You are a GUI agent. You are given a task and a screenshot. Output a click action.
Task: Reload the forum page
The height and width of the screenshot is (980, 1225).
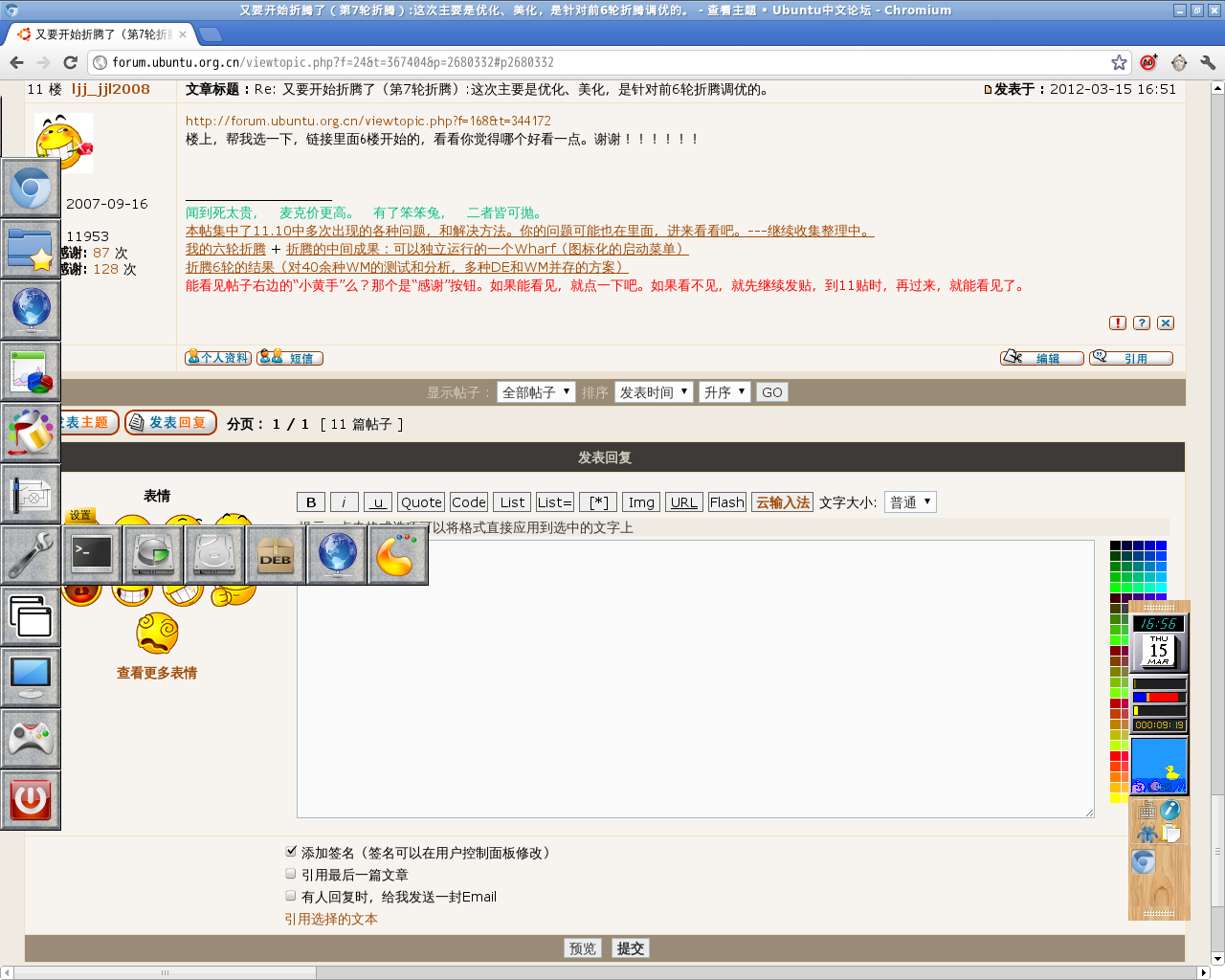pos(70,62)
